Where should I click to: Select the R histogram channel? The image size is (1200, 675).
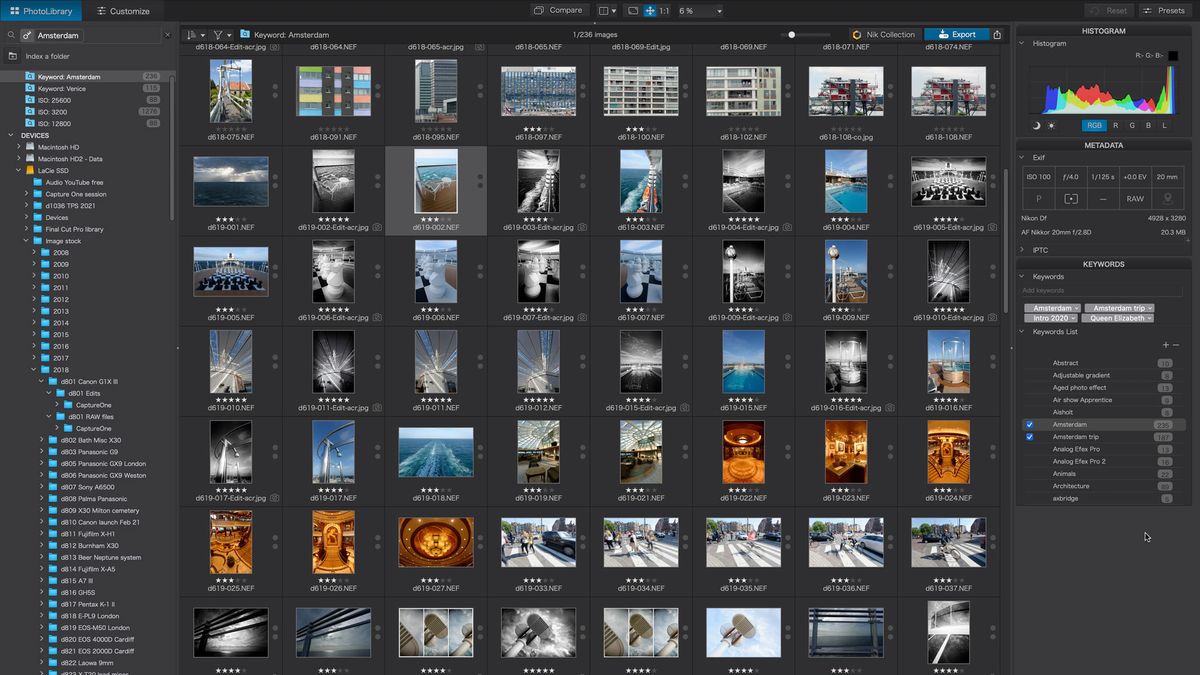coord(1116,126)
